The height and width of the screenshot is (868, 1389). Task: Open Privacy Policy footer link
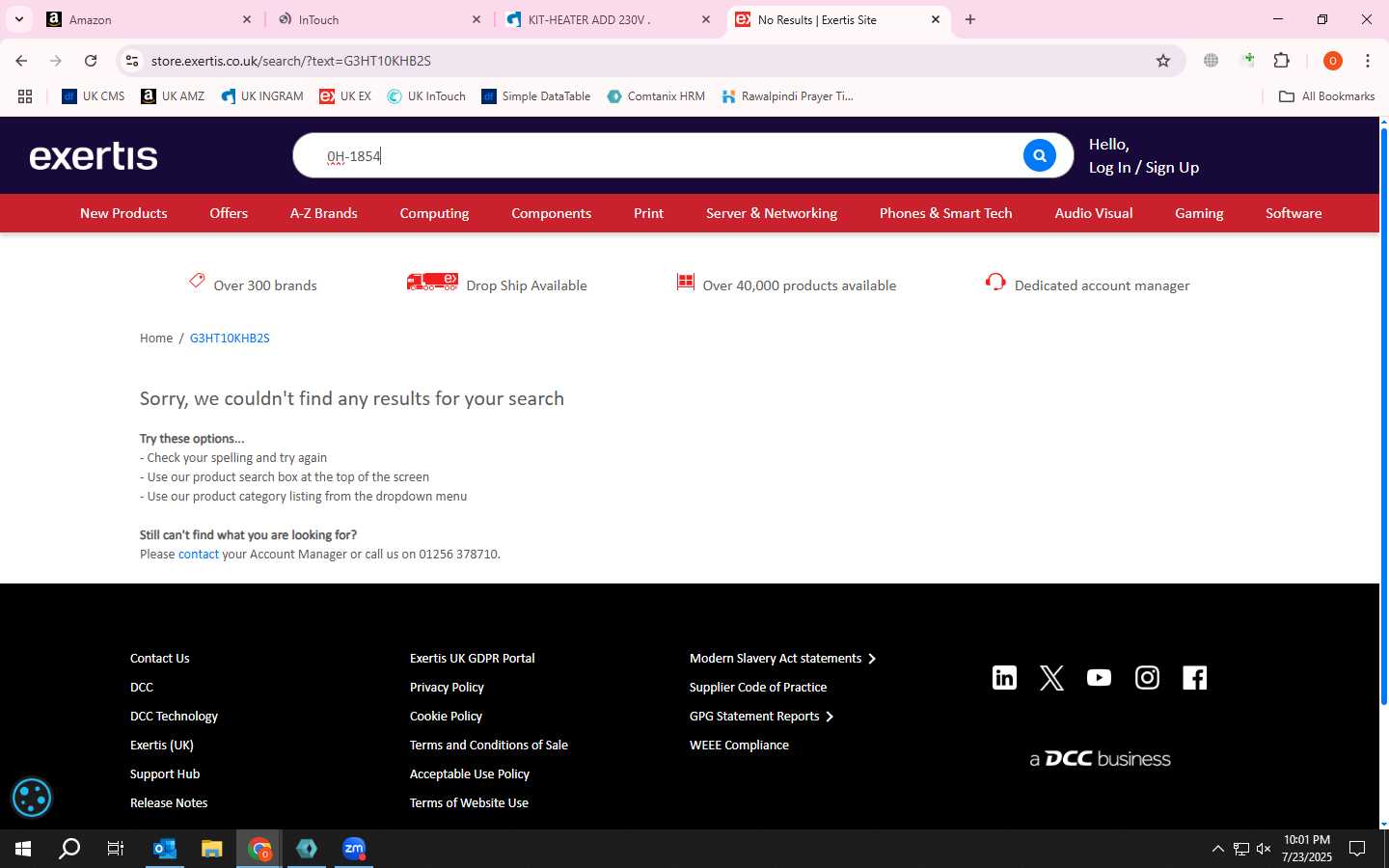(447, 688)
